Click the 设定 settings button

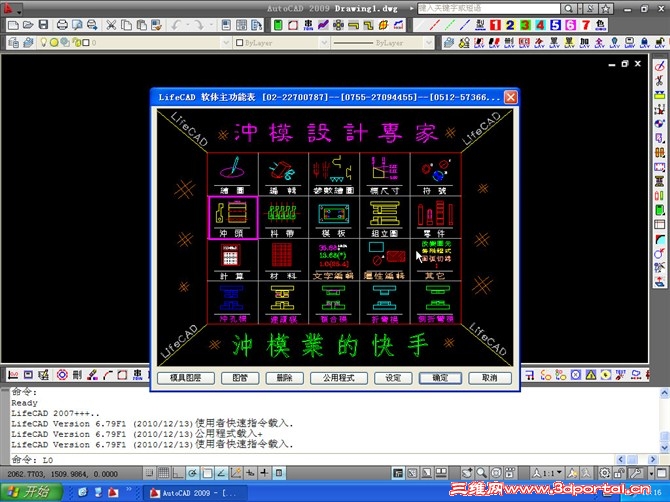[393, 378]
